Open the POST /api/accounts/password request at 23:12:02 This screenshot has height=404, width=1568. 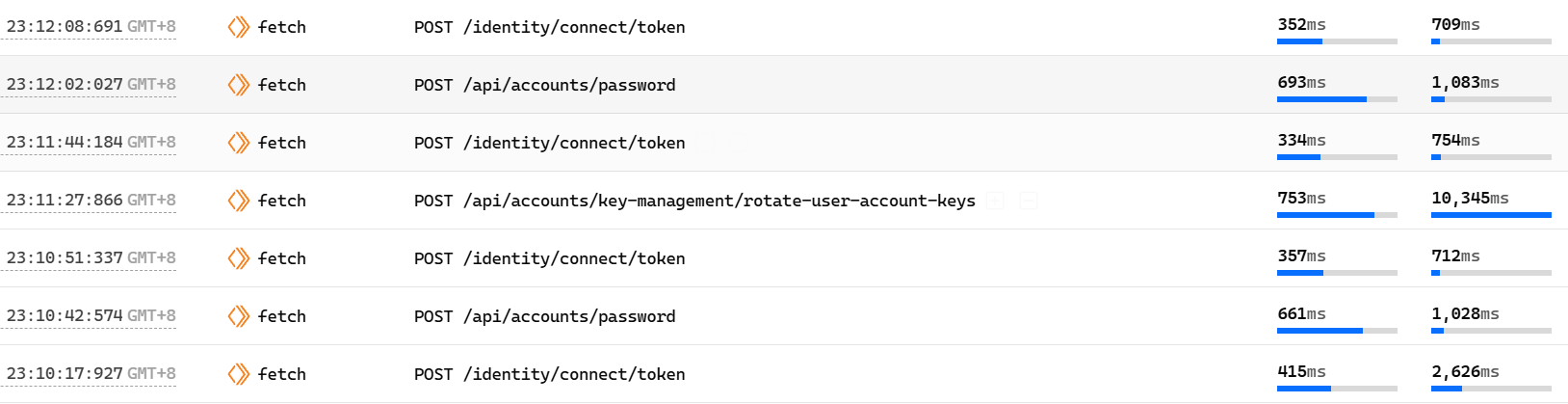[544, 85]
